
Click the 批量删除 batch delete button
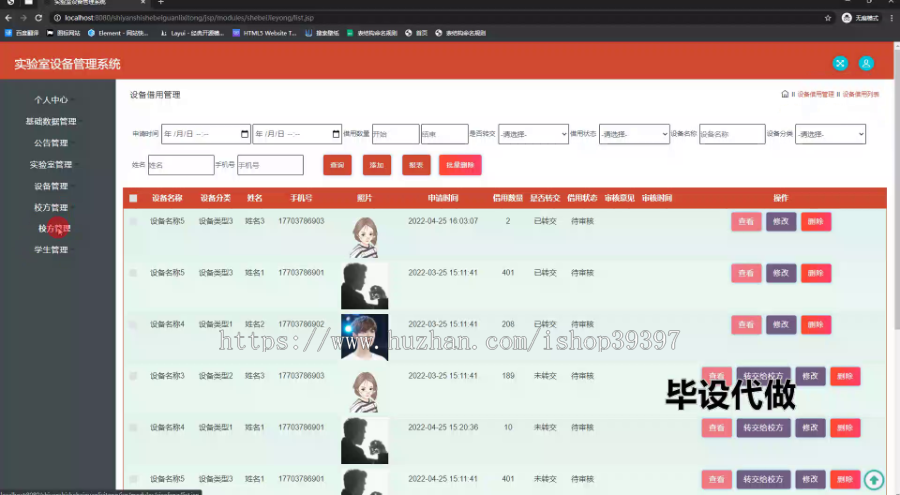click(x=460, y=165)
